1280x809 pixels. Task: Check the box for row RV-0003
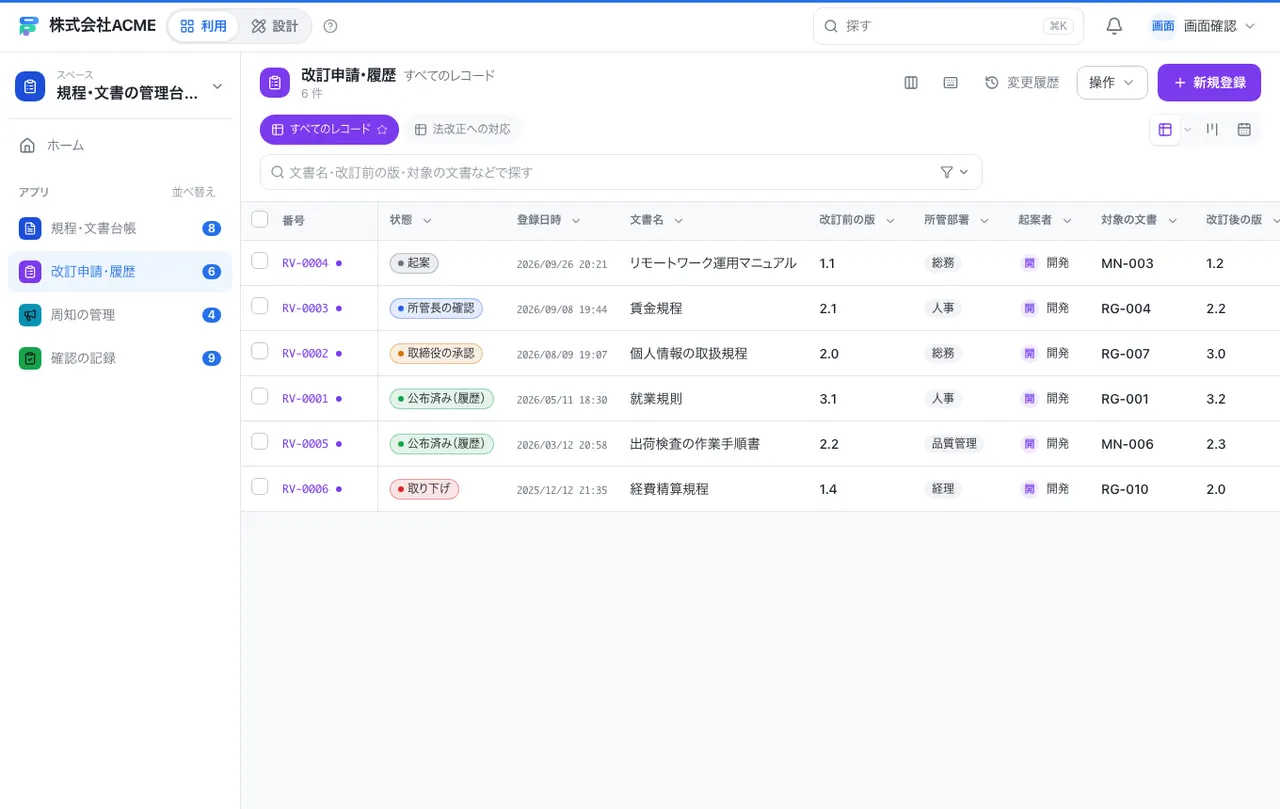click(260, 306)
